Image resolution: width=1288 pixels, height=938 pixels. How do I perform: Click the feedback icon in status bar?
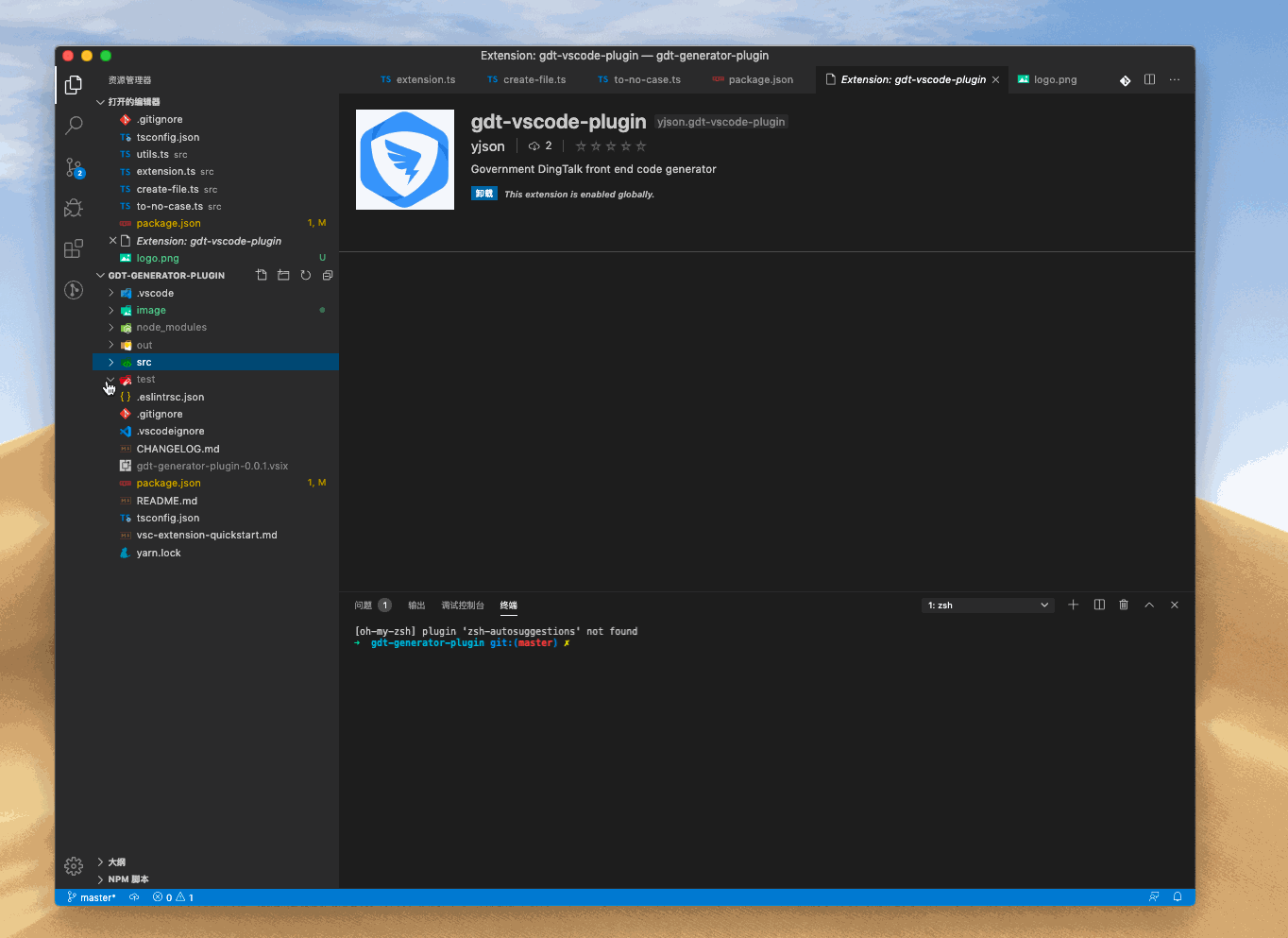pyautogui.click(x=1154, y=897)
